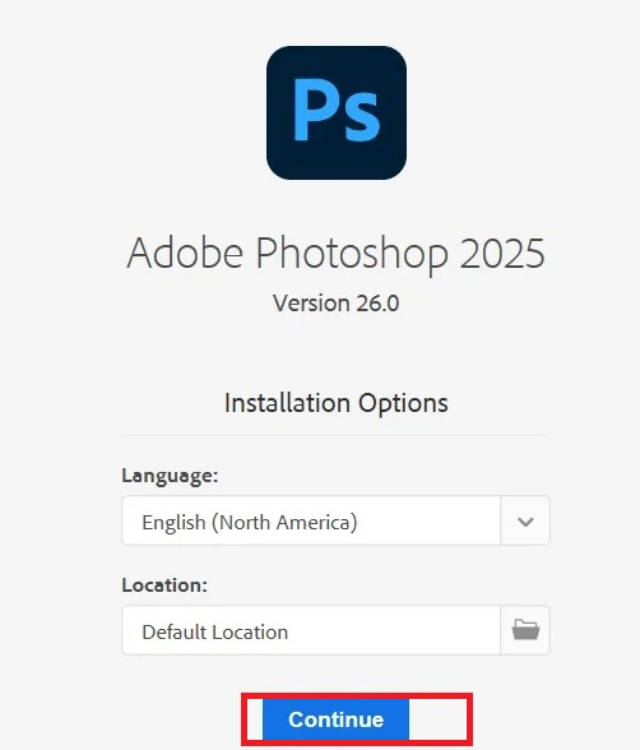Click the Location: label
Viewport: 640px width, 750px height.
[x=167, y=585]
